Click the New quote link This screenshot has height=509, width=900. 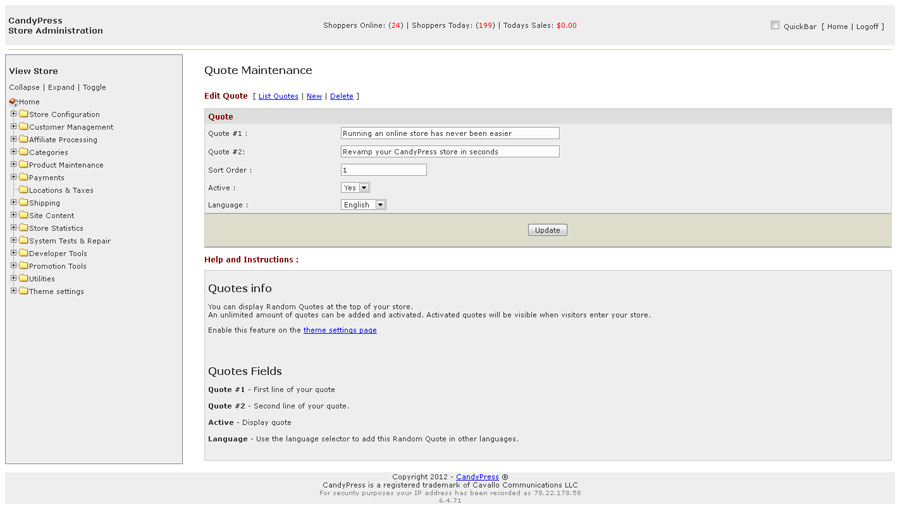[314, 96]
